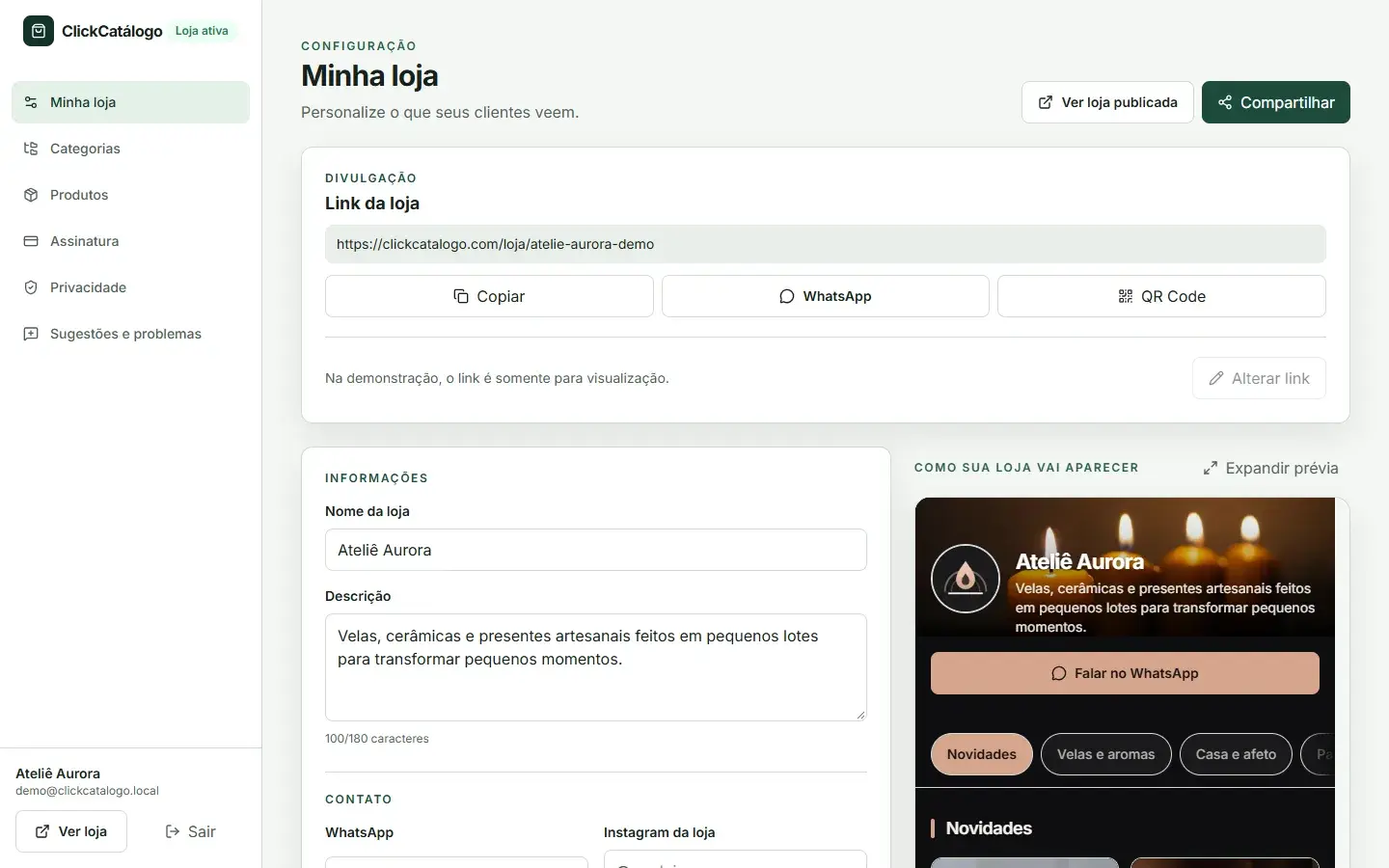Select the Casa e afeto chip

point(1236,754)
